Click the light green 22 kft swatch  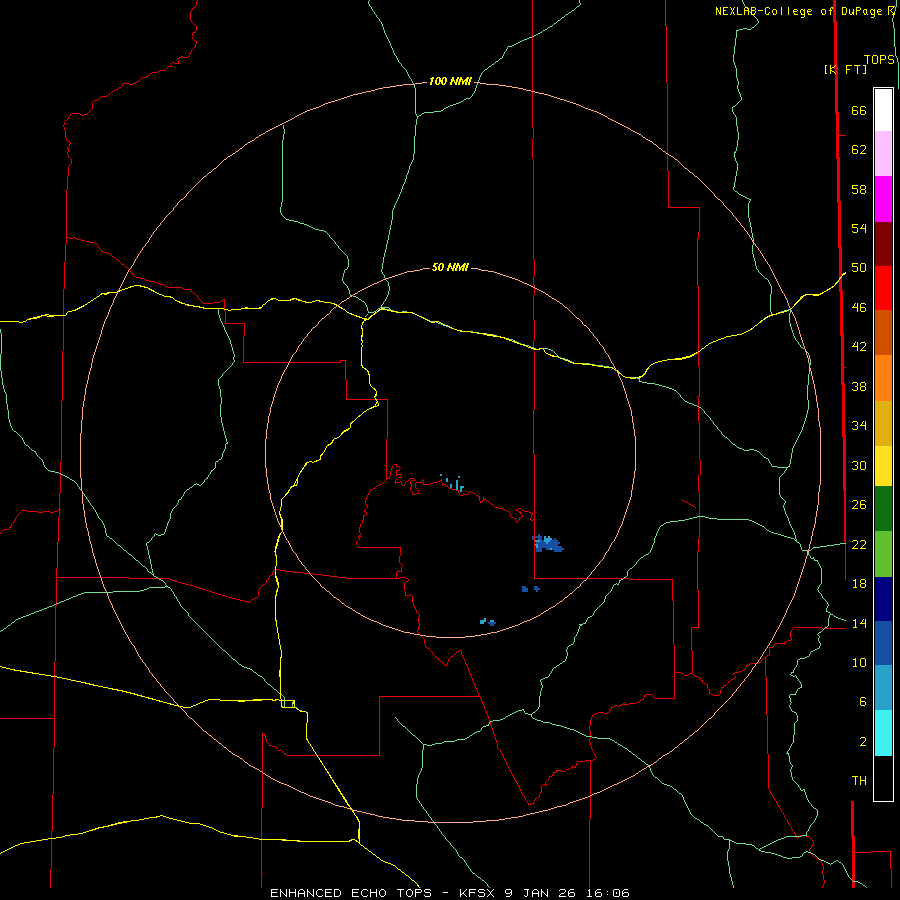click(883, 554)
